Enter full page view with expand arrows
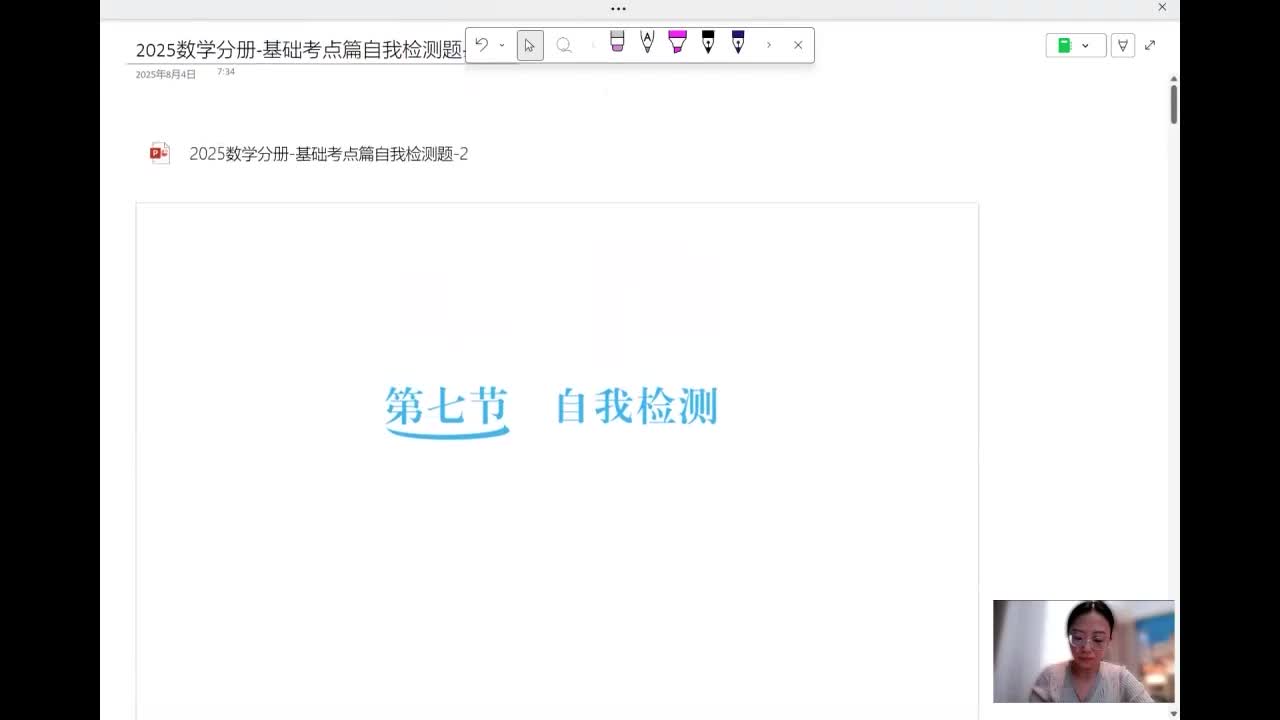Image resolution: width=1280 pixels, height=720 pixels. click(1150, 45)
